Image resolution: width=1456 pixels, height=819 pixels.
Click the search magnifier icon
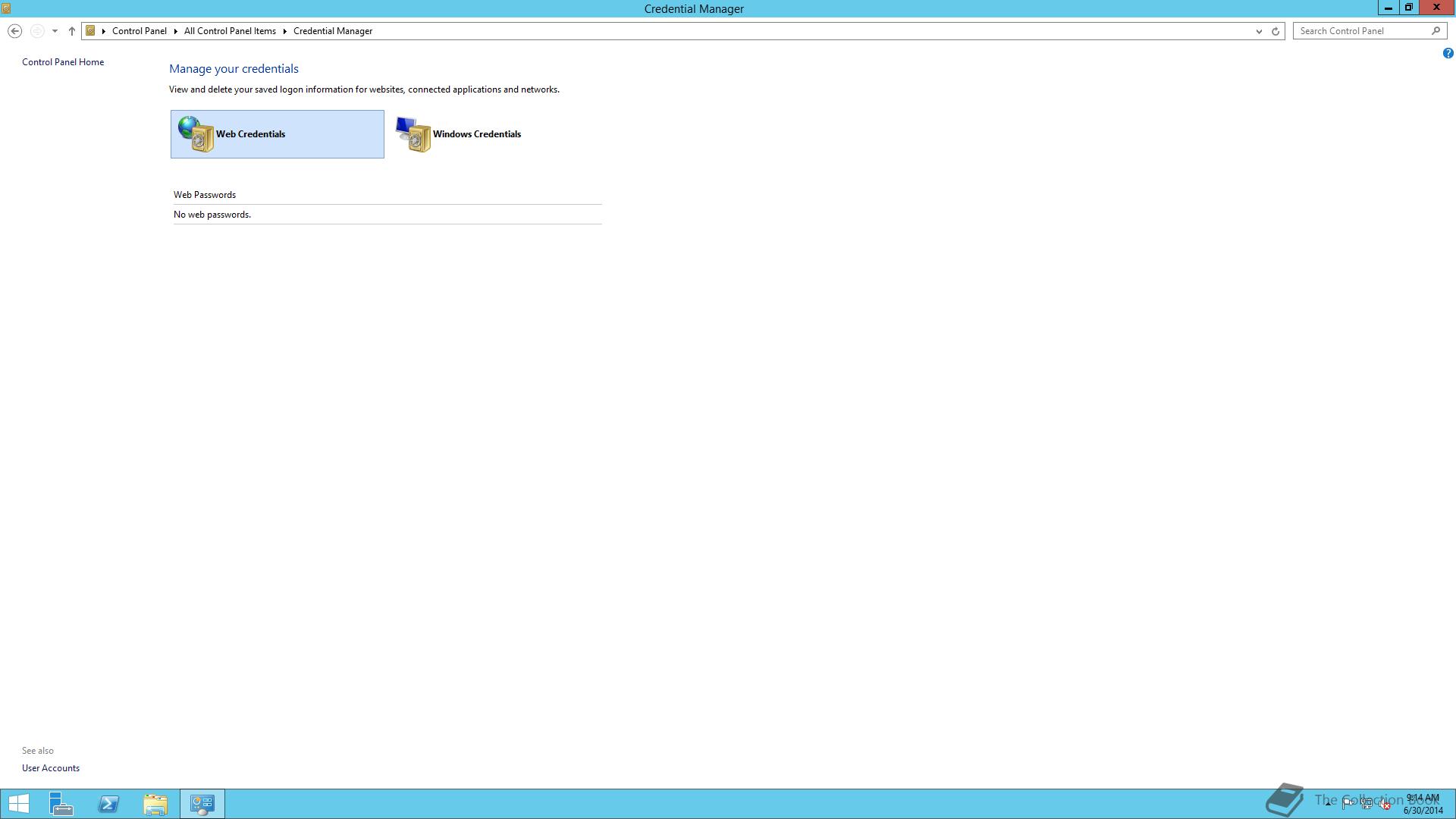point(1436,31)
